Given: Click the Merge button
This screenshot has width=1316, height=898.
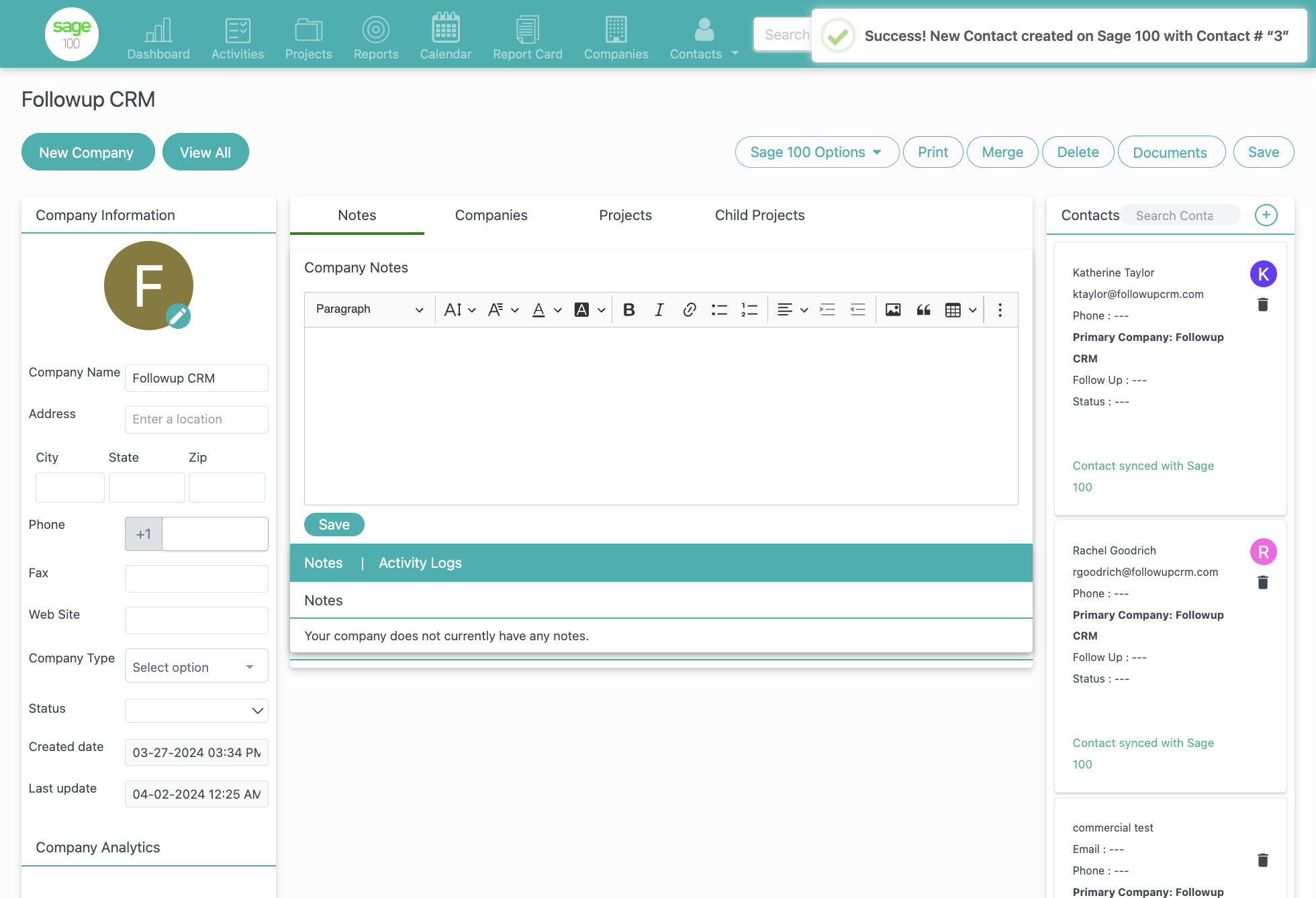Looking at the screenshot, I should tap(1002, 152).
